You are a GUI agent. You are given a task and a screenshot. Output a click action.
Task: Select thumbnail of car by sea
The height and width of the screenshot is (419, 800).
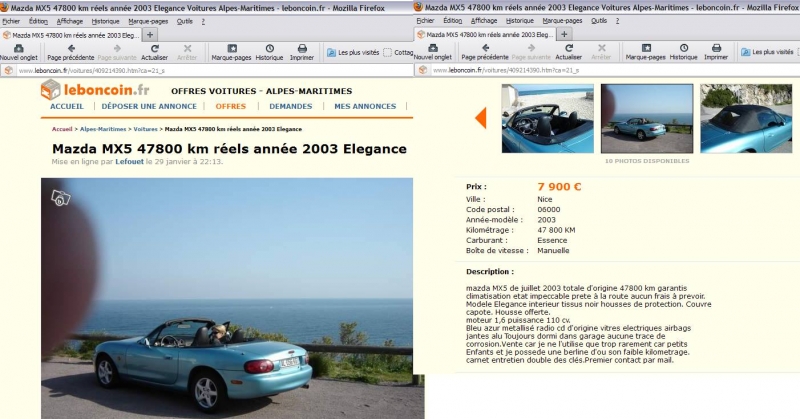pyautogui.click(x=647, y=118)
